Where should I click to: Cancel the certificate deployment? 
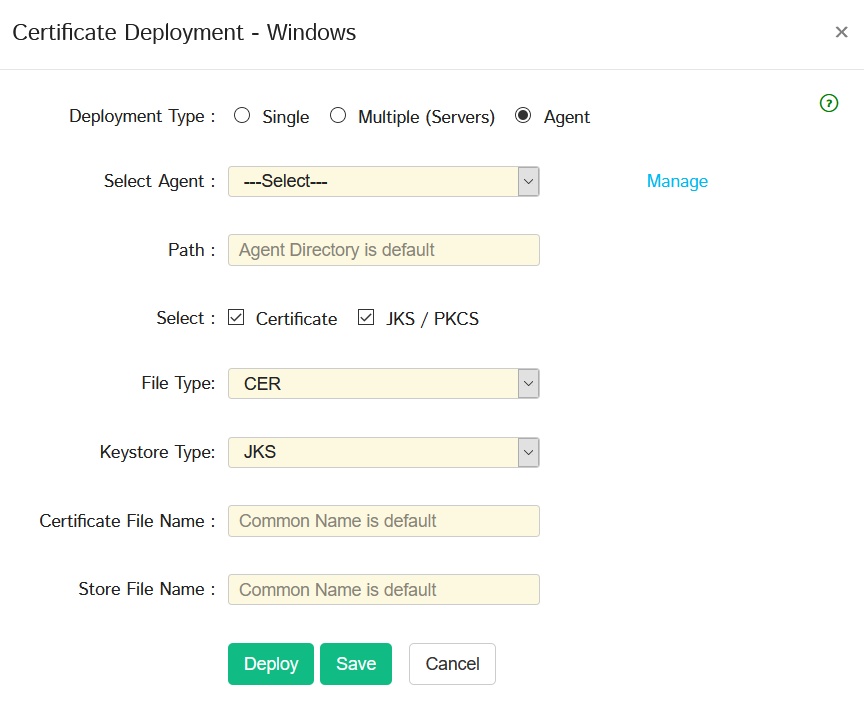pos(452,664)
